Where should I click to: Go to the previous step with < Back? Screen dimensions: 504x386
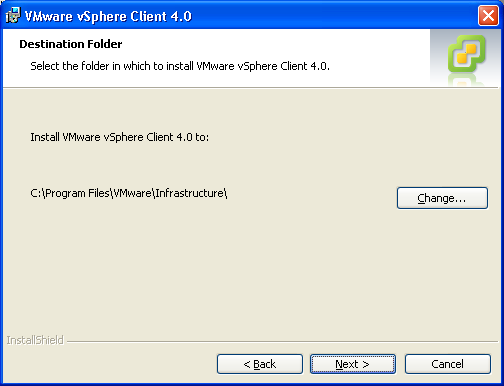pos(260,364)
